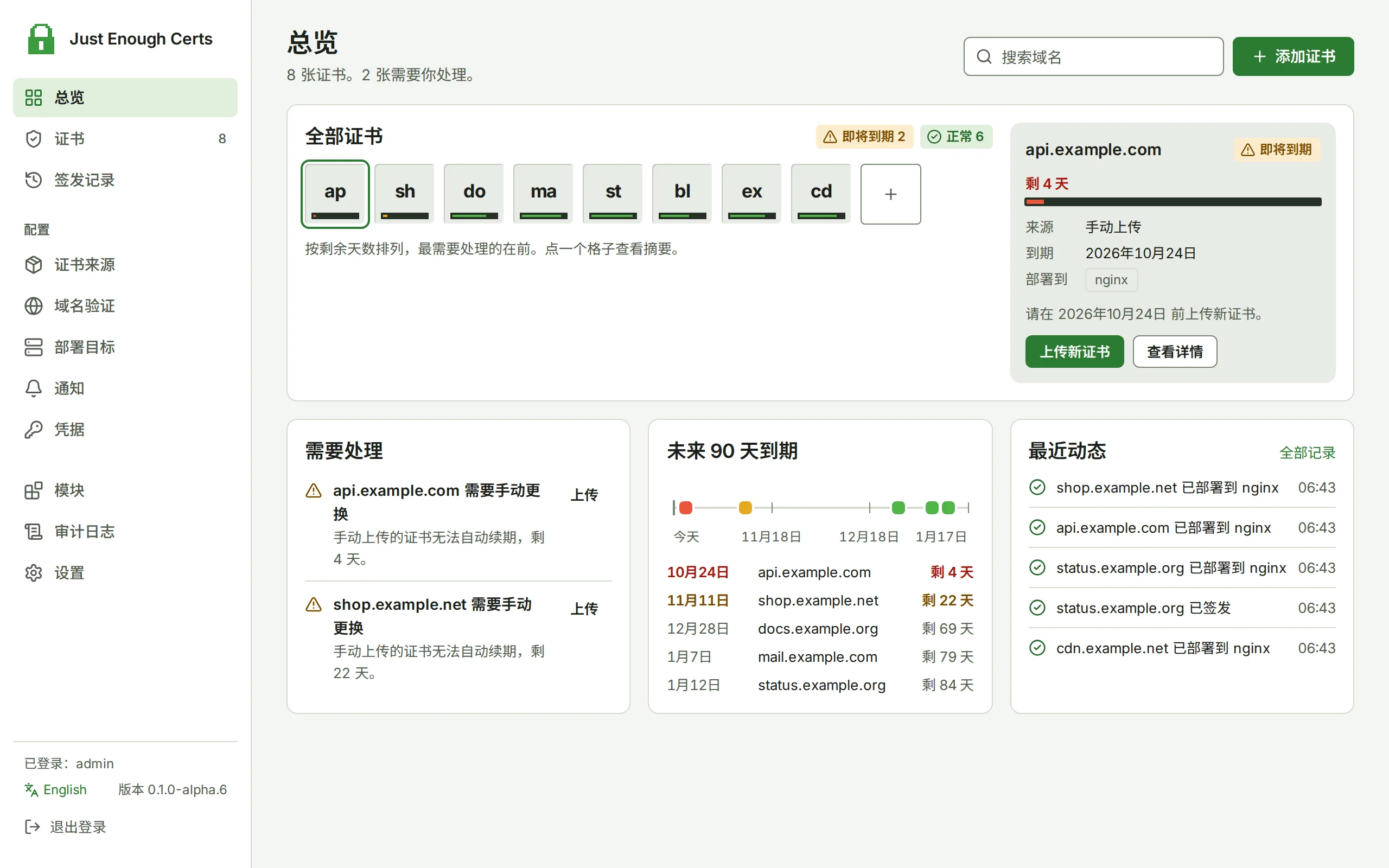Click the docs.example.org expiry row
The image size is (1389, 868).
[x=820, y=629]
